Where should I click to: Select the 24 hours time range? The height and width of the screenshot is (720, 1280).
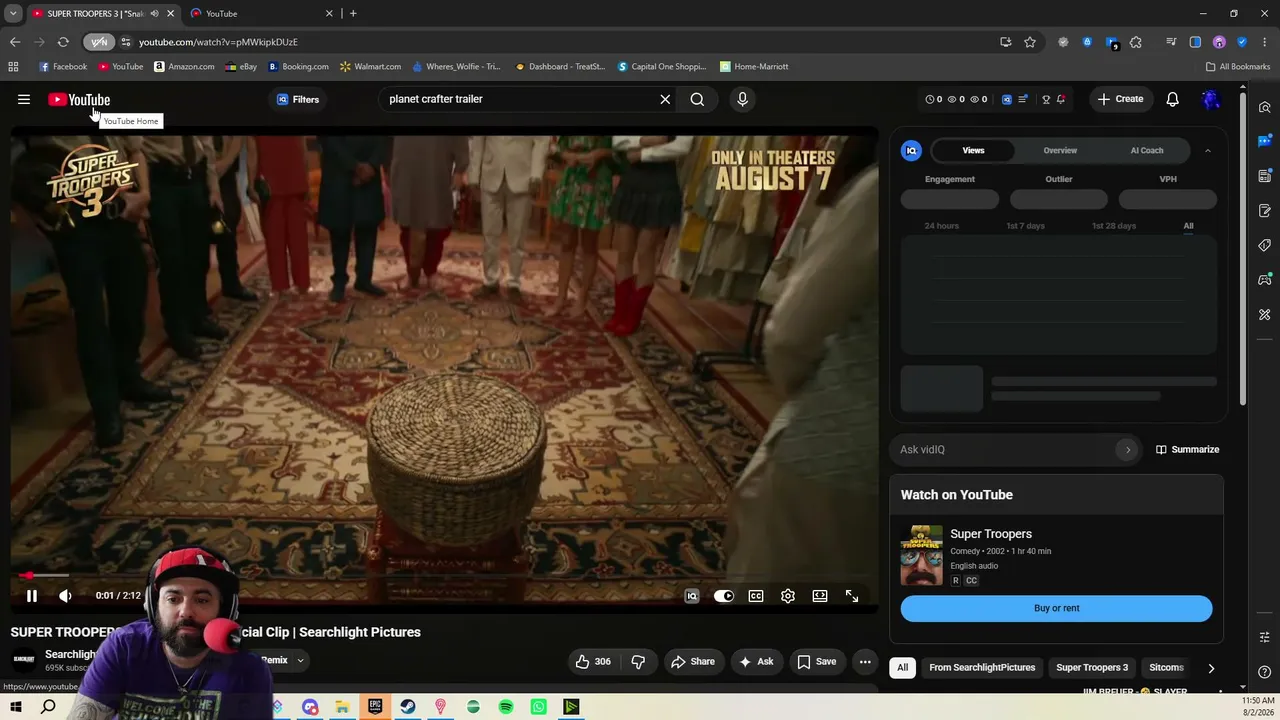tap(941, 226)
